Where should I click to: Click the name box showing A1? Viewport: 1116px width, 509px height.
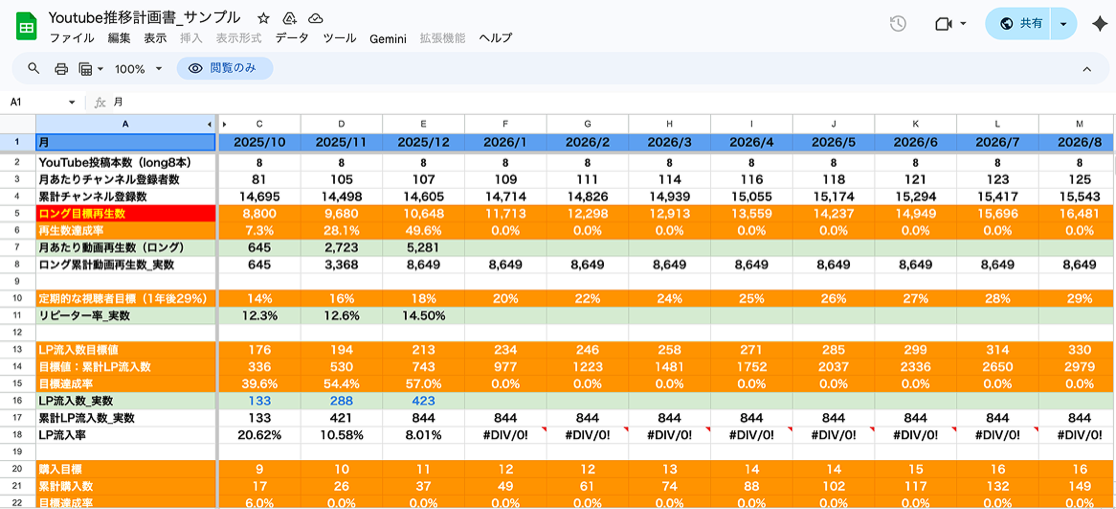pyautogui.click(x=43, y=103)
